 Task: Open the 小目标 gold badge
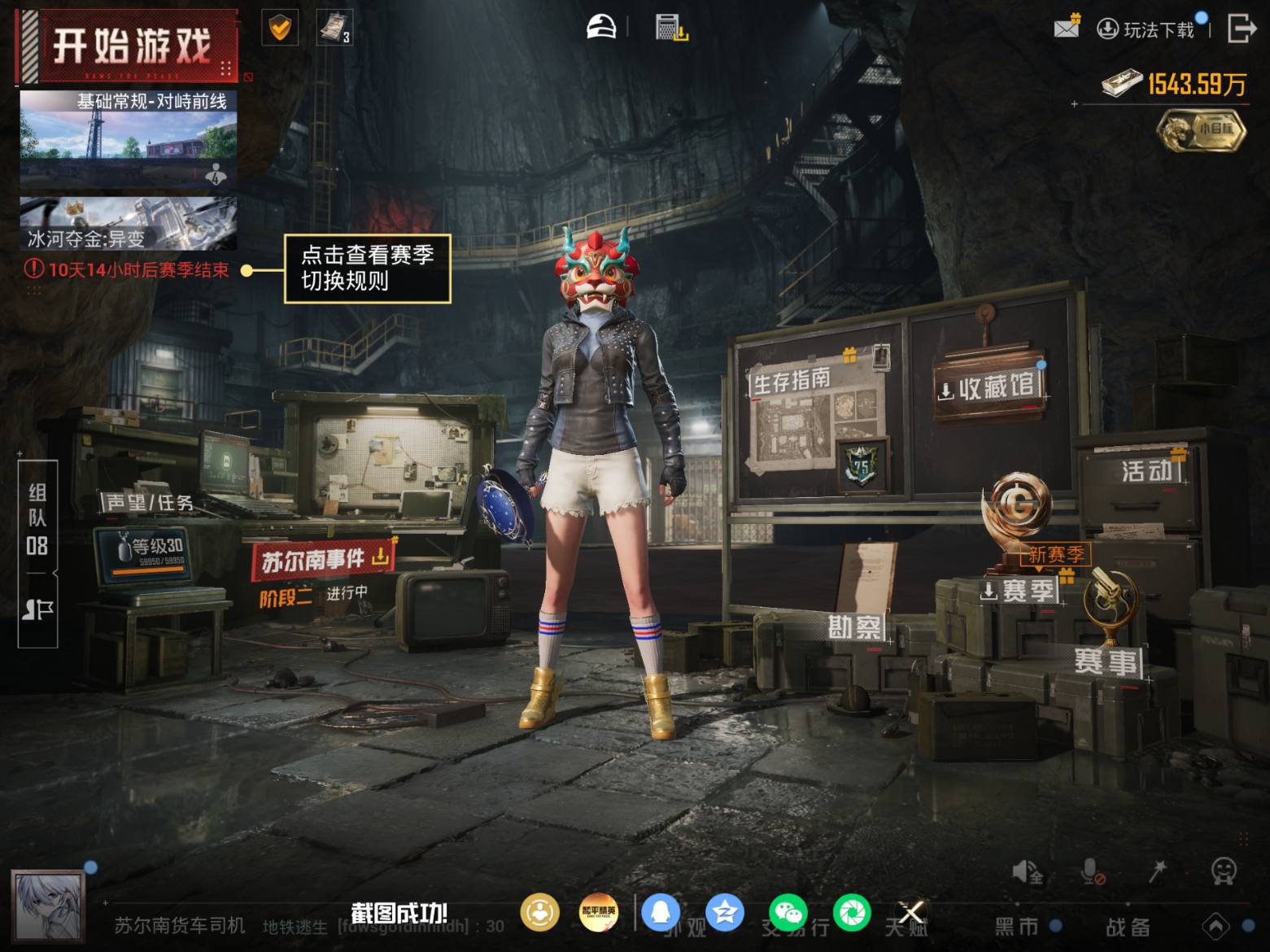pos(1202,130)
